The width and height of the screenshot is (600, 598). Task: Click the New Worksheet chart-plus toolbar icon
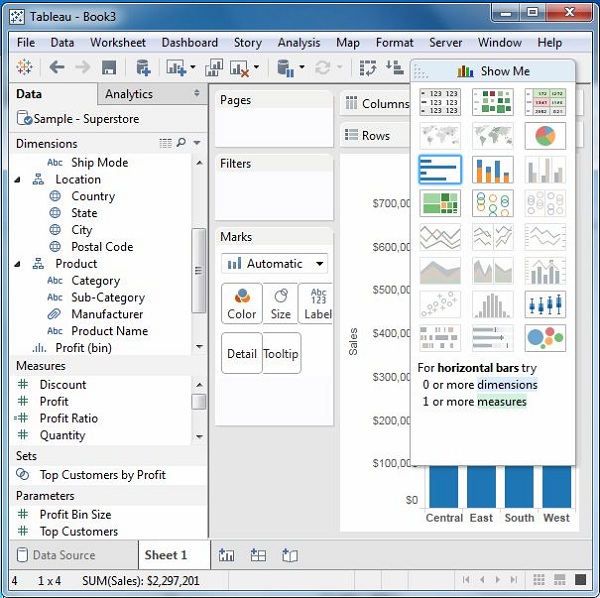point(176,68)
